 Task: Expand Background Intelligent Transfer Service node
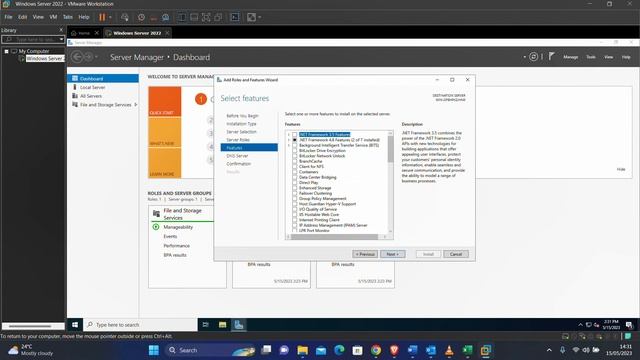(289, 145)
